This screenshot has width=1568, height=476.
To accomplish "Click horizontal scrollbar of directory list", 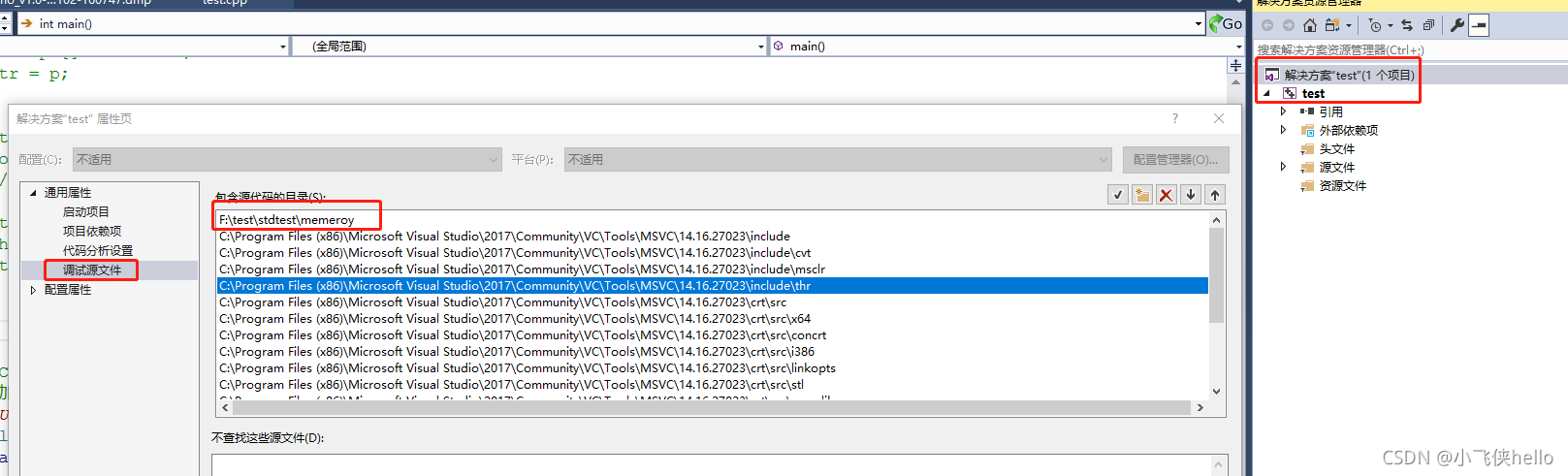I will tap(713, 408).
